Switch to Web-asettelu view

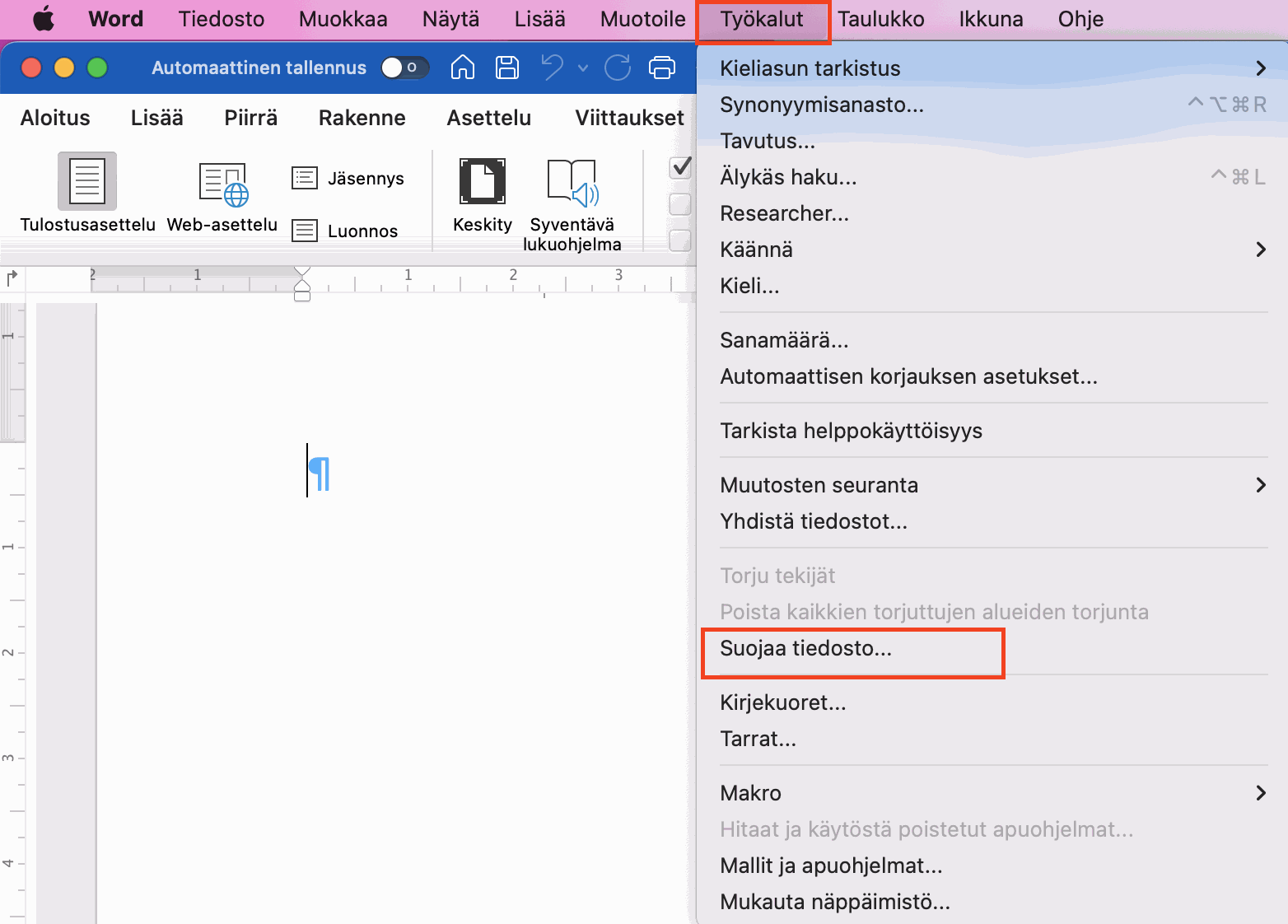[222, 196]
